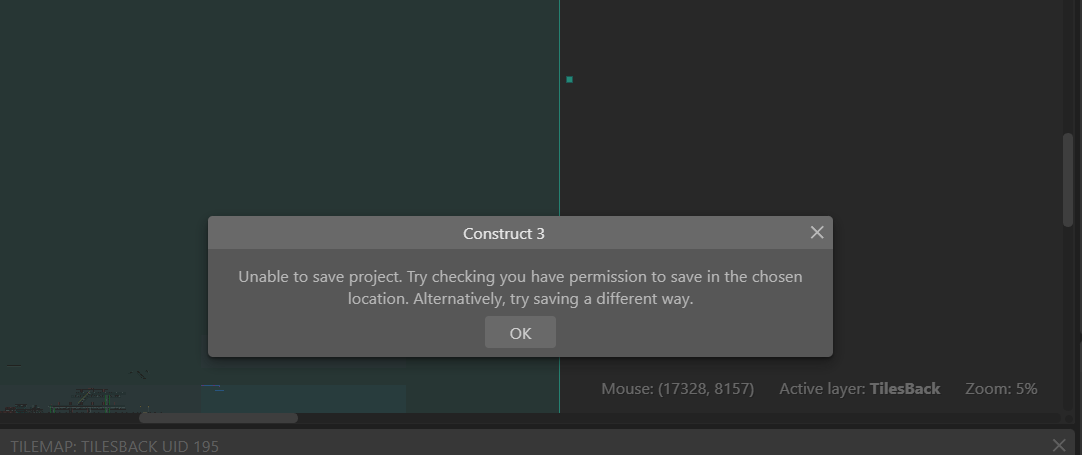
Task: Click vertical scrollbar track below the thumb
Action: tap(1067, 300)
